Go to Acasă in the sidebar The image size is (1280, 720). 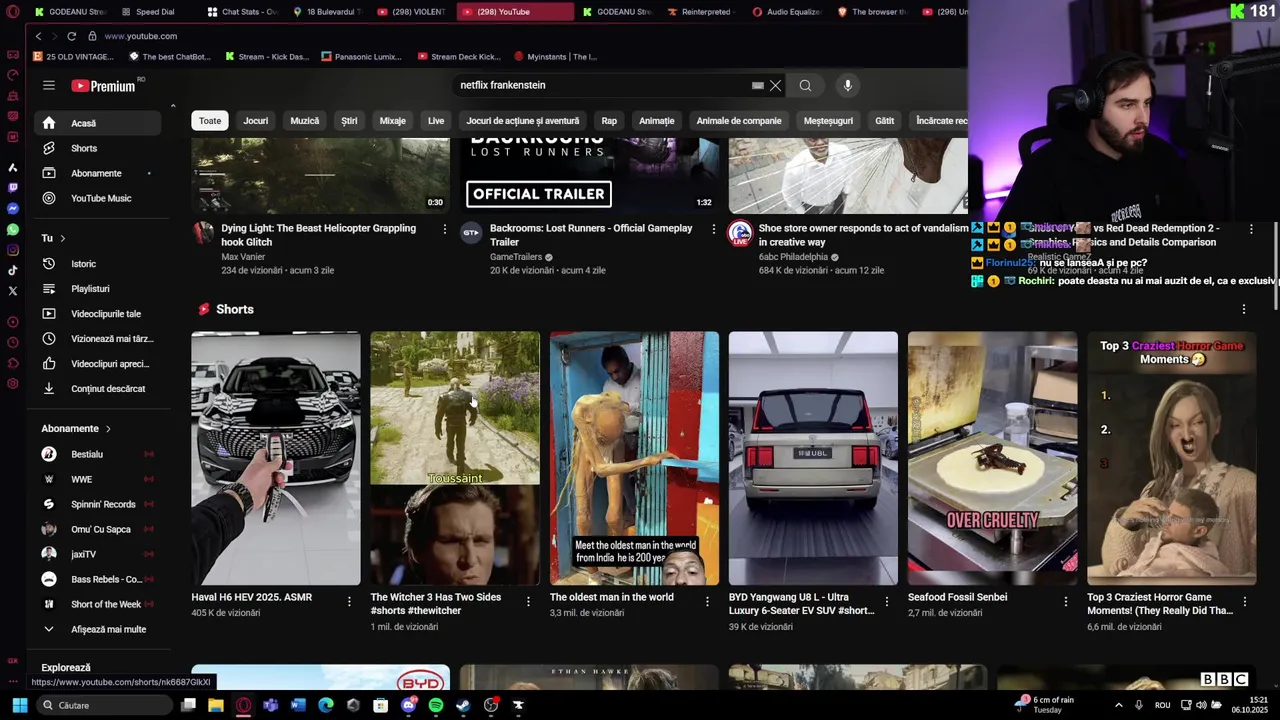[97, 123]
